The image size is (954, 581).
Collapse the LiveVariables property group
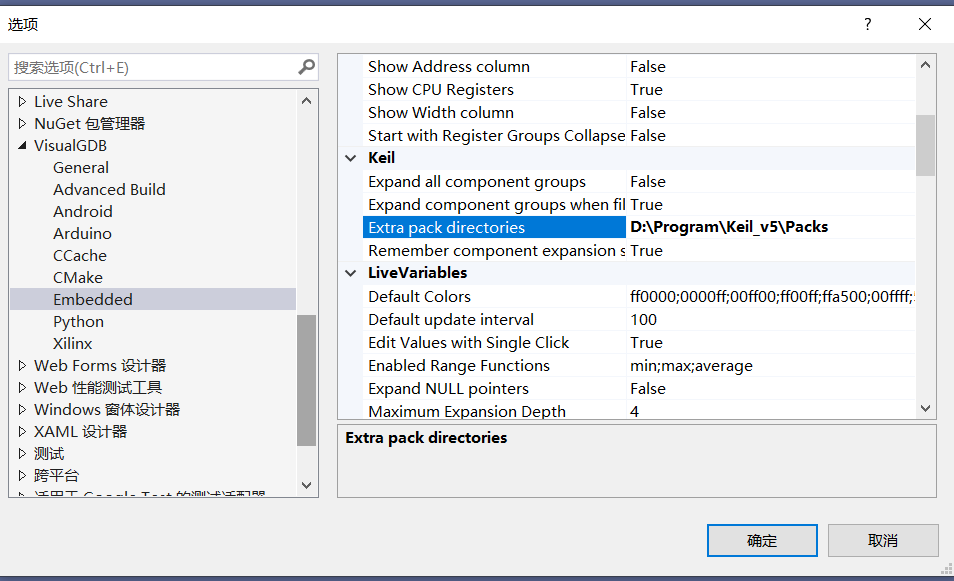(351, 273)
